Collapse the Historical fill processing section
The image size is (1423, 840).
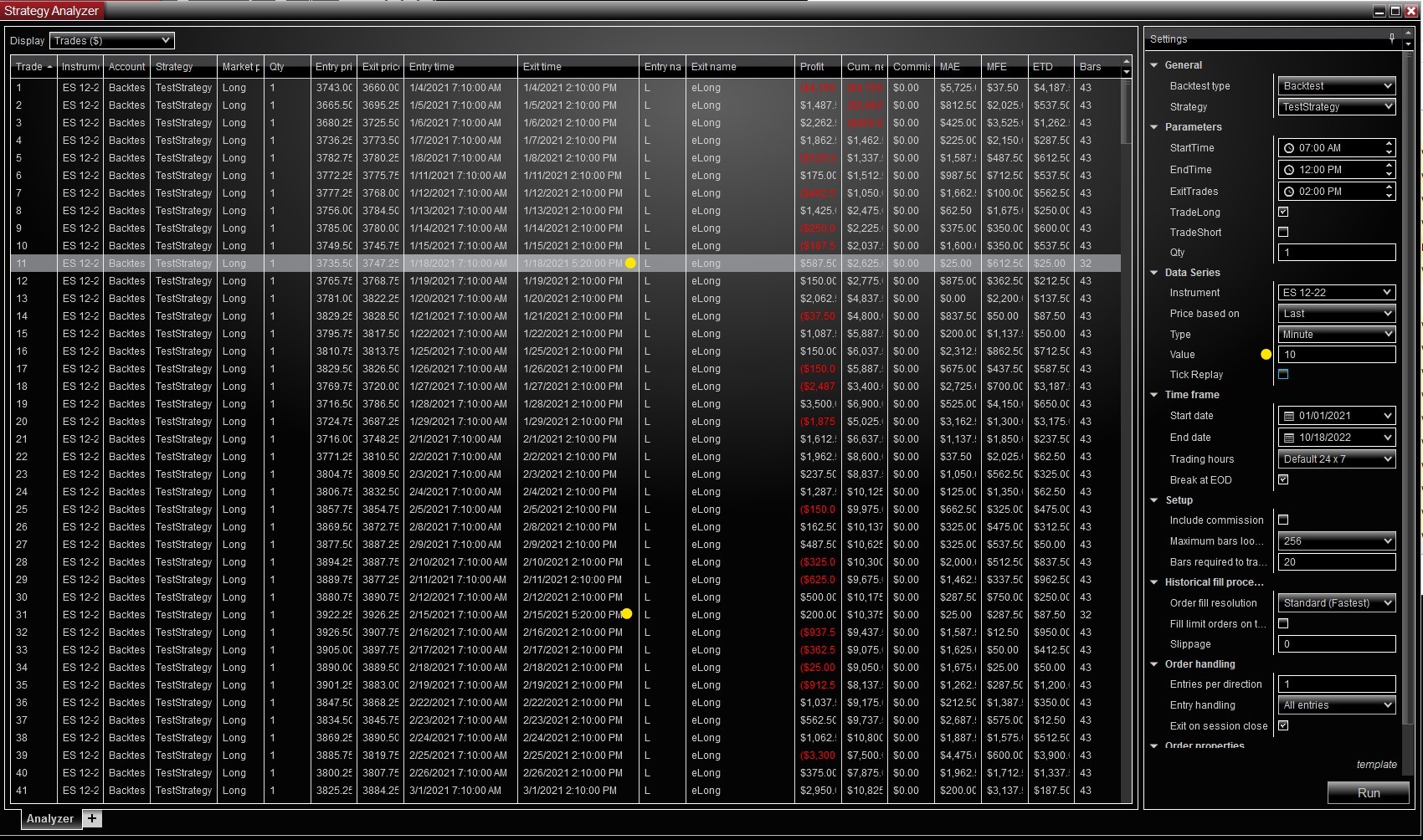(1155, 582)
